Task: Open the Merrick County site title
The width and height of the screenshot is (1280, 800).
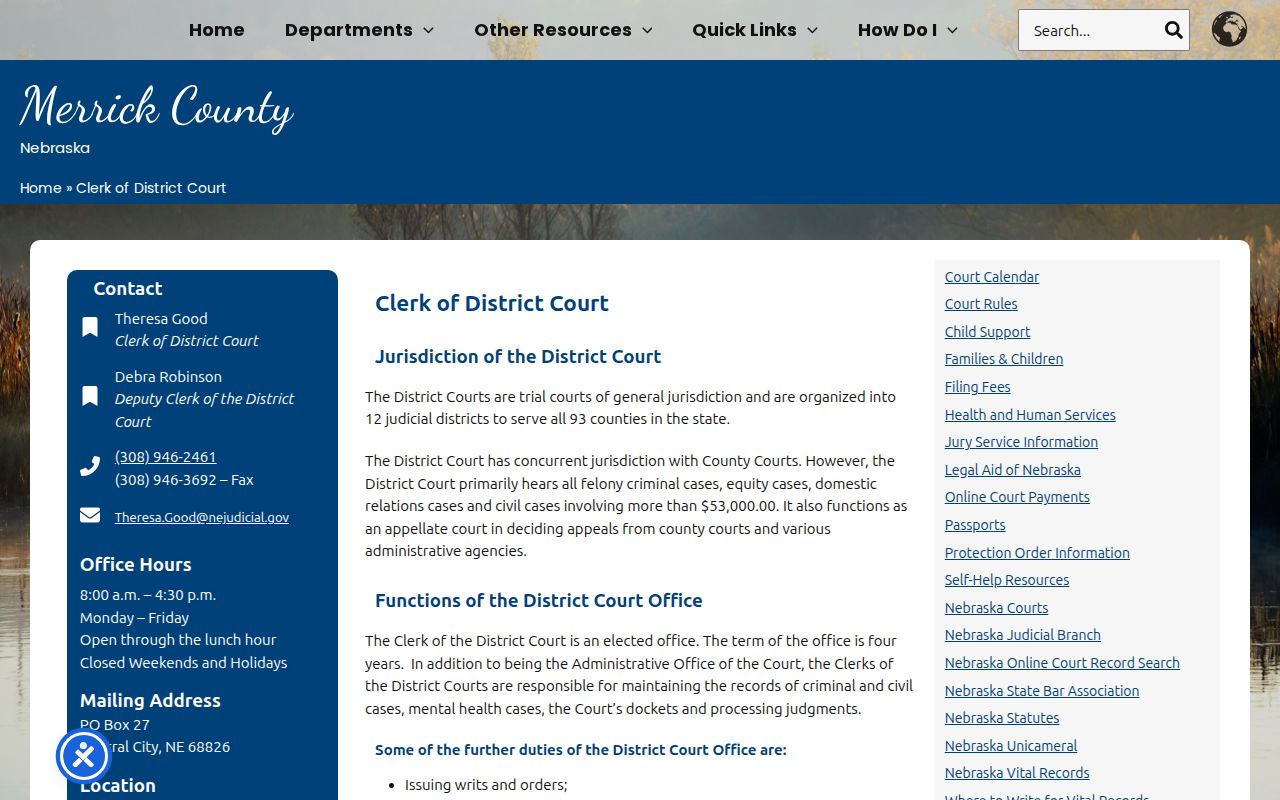Action: [156, 107]
